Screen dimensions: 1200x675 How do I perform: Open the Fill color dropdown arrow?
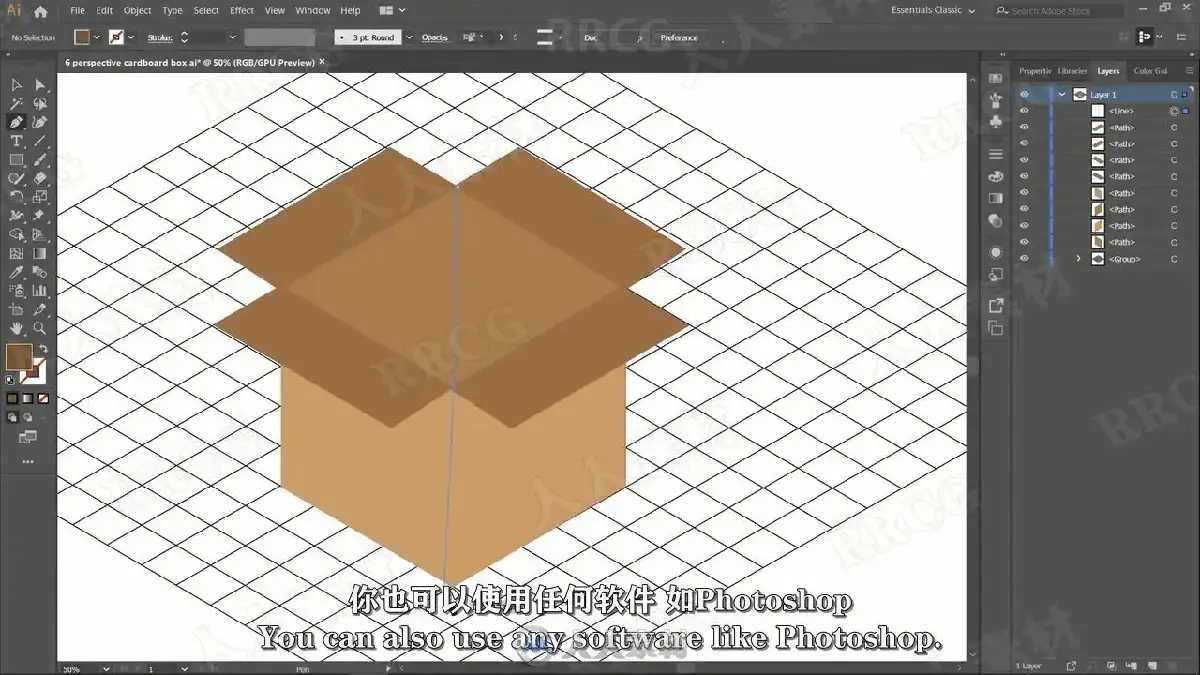97,37
